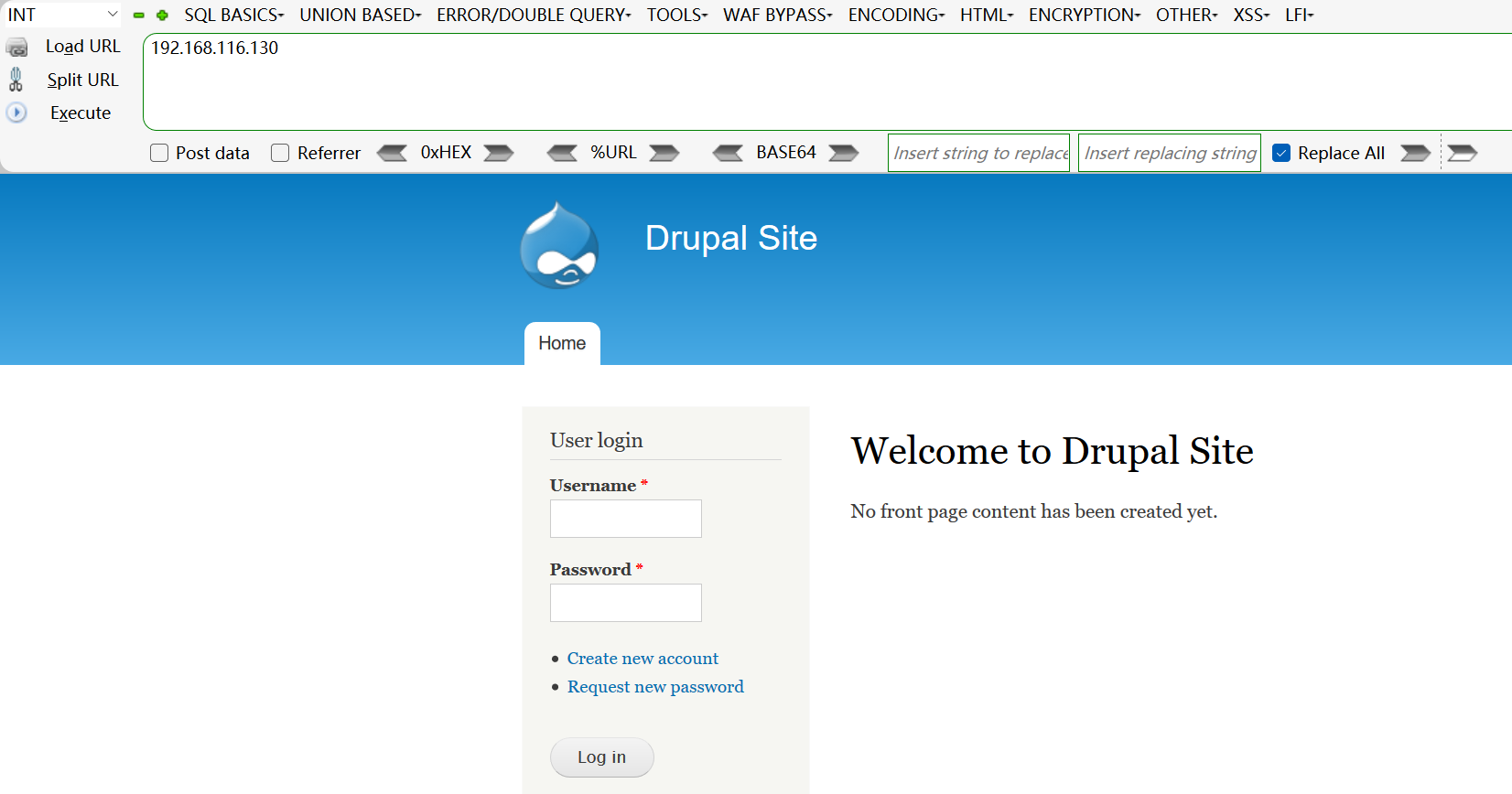Click the No front page content text
Image resolution: width=1512 pixels, height=794 pixels.
[x=1034, y=511]
